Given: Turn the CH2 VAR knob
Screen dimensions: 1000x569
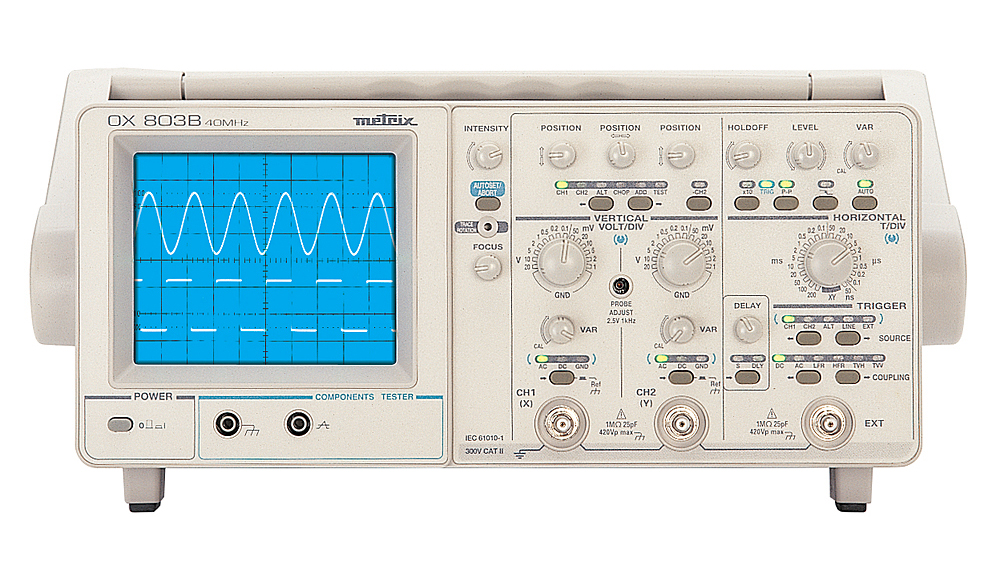Looking at the screenshot, I should pyautogui.click(x=679, y=330).
